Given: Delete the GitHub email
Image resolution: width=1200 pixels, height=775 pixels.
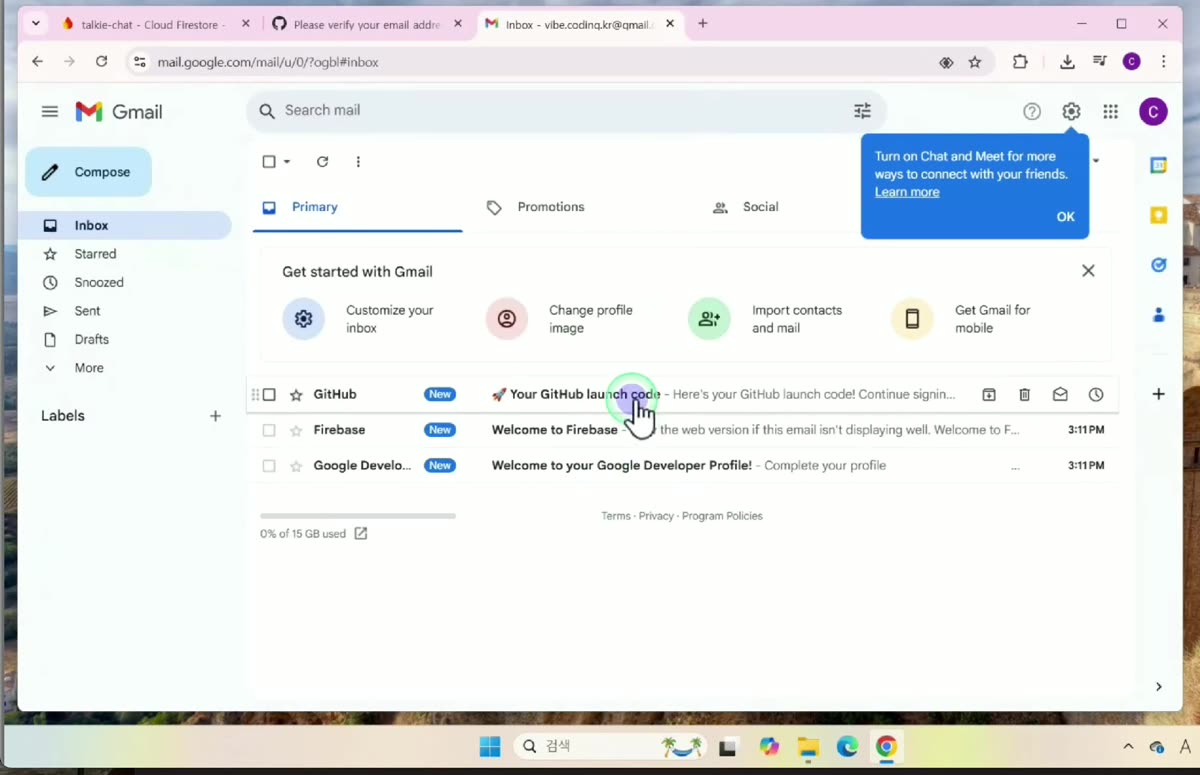Looking at the screenshot, I should pyautogui.click(x=1025, y=395).
